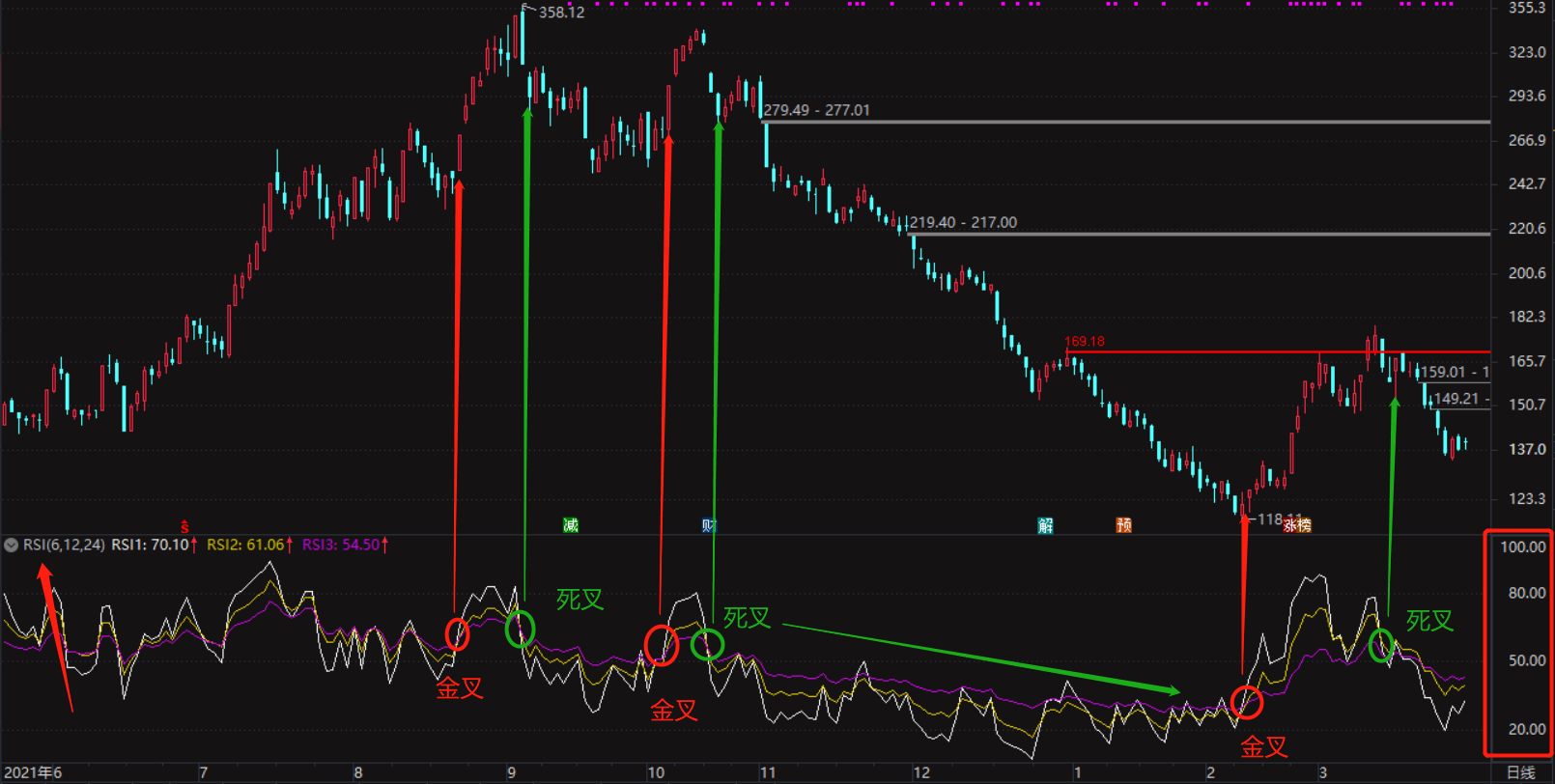Click the 358.12 high price label
This screenshot has width=1555, height=784.
(561, 13)
